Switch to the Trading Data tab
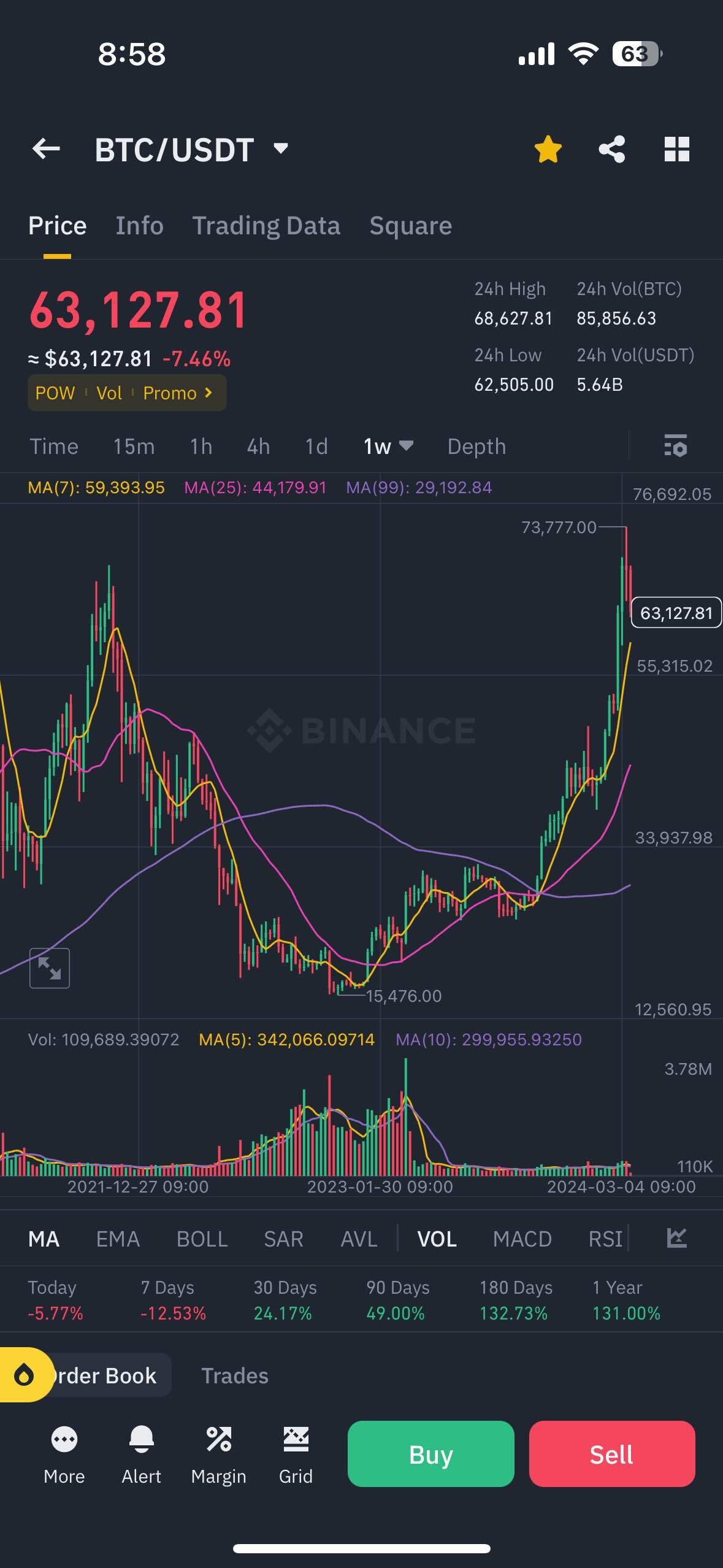The width and height of the screenshot is (723, 1568). click(266, 226)
